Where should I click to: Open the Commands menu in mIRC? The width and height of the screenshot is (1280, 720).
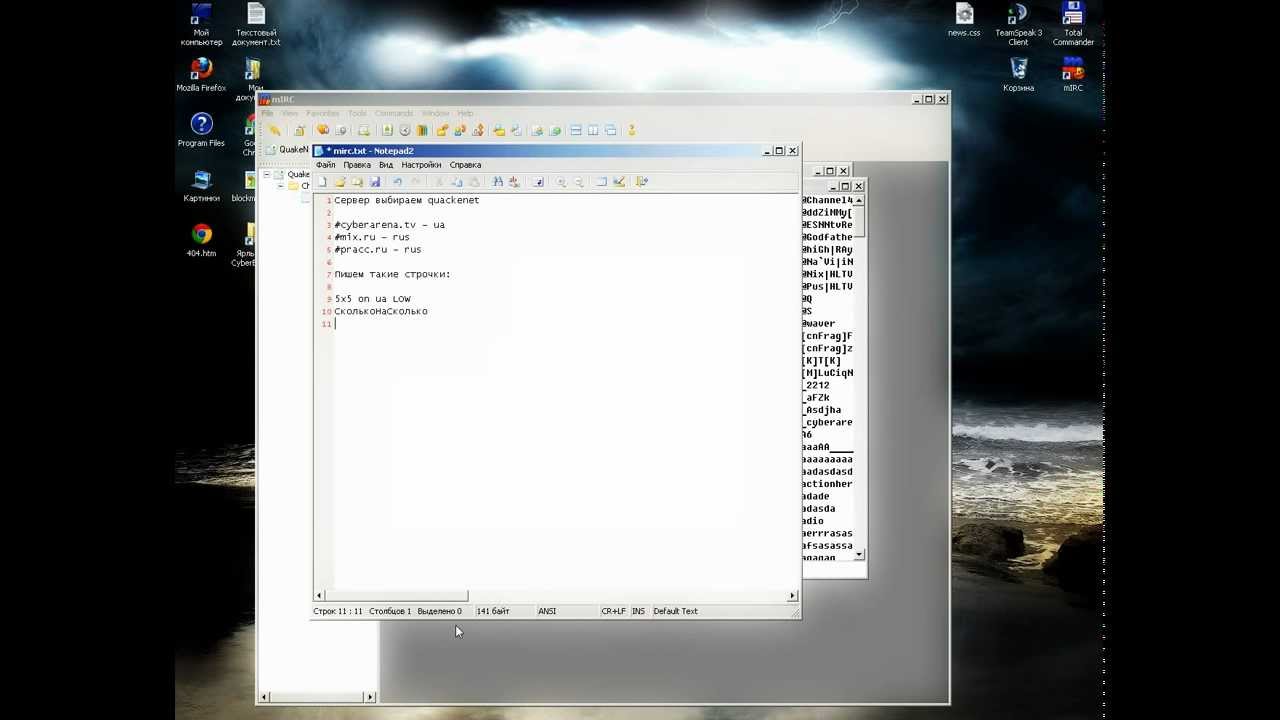click(x=393, y=113)
